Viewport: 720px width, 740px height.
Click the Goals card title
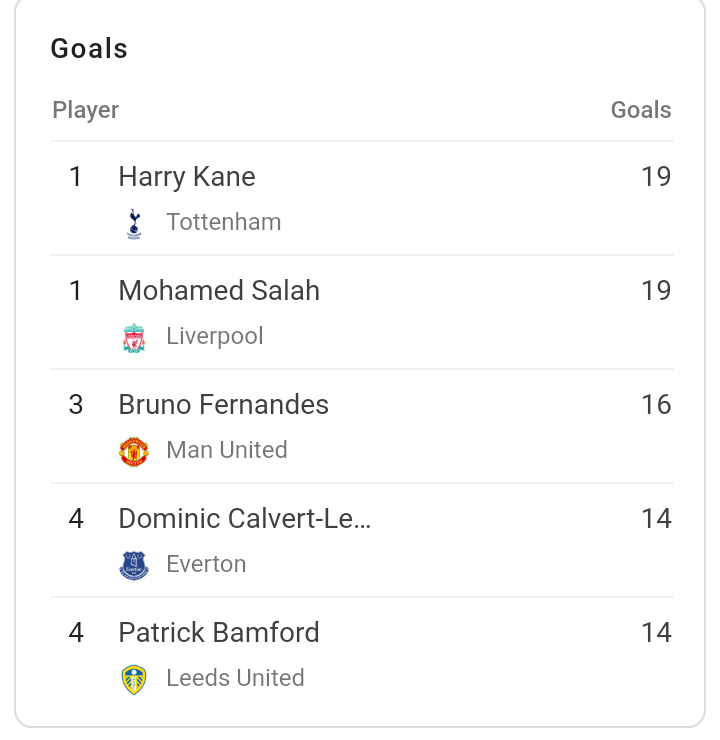pos(89,49)
